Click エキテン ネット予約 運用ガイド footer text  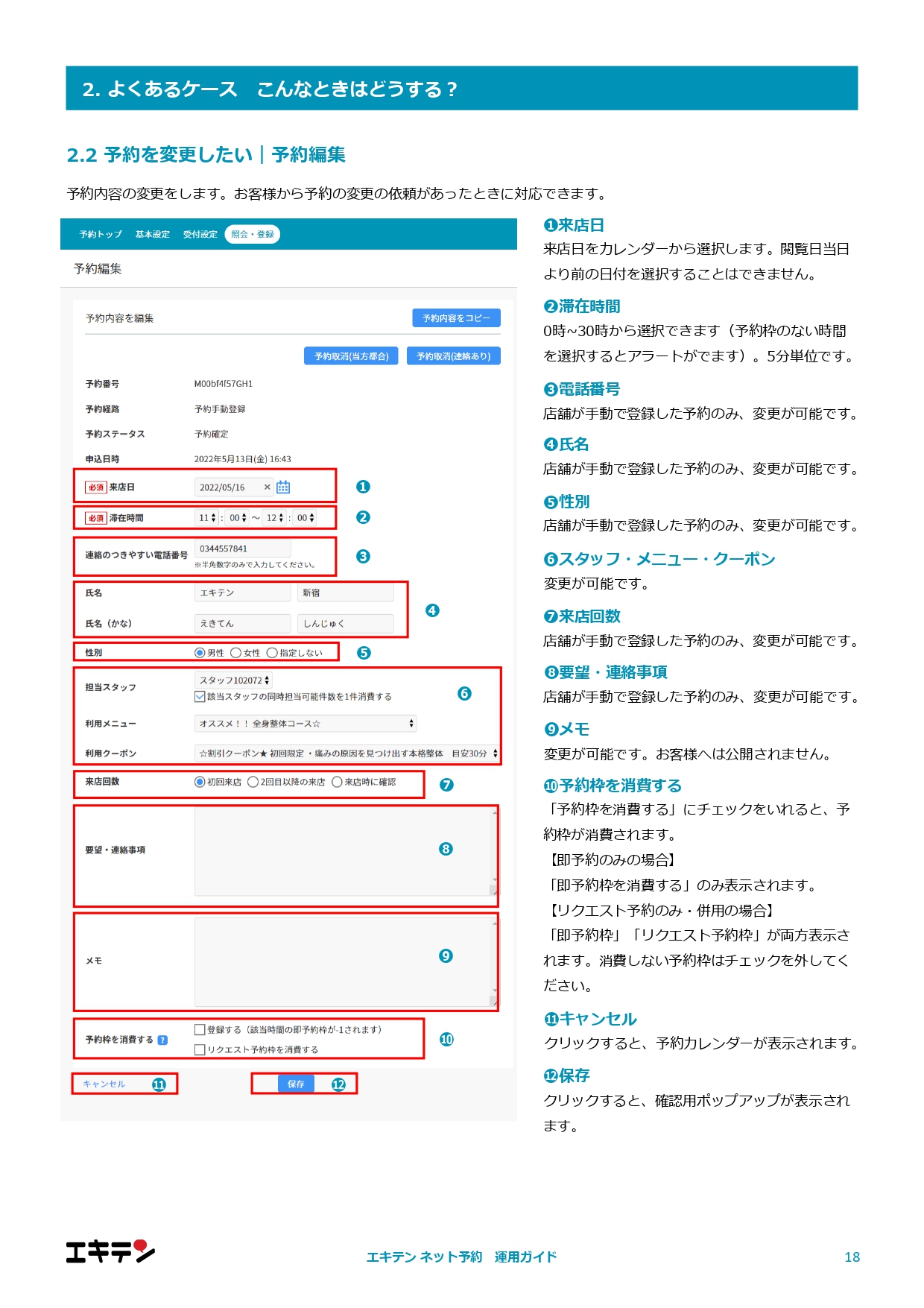462,1257
